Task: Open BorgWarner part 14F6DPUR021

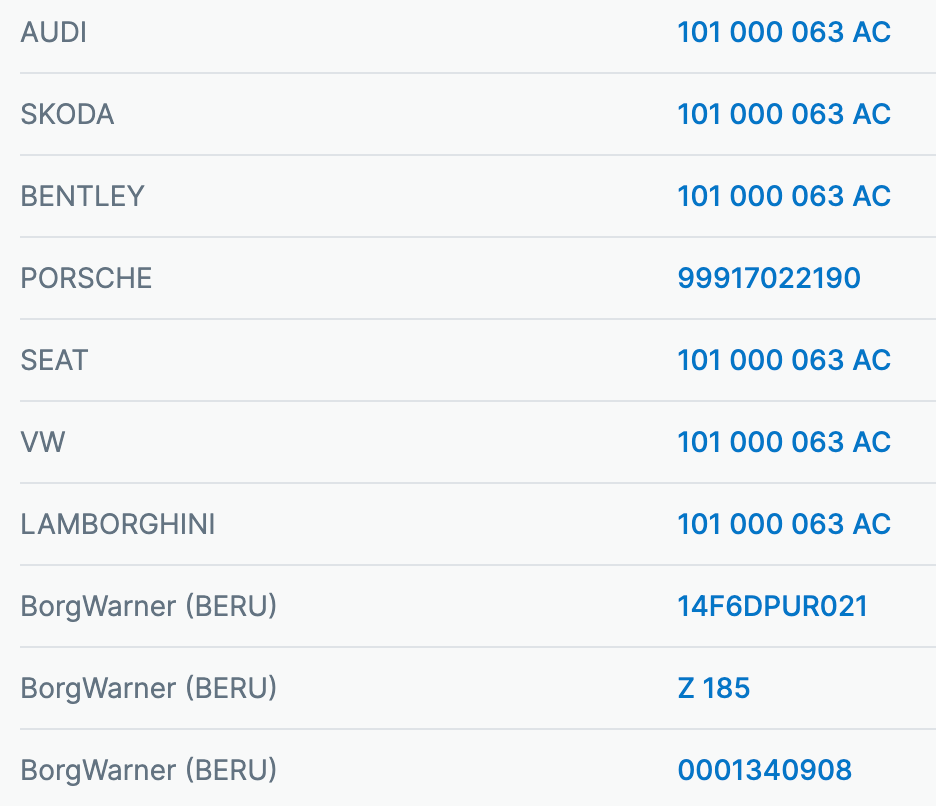Action: point(772,607)
